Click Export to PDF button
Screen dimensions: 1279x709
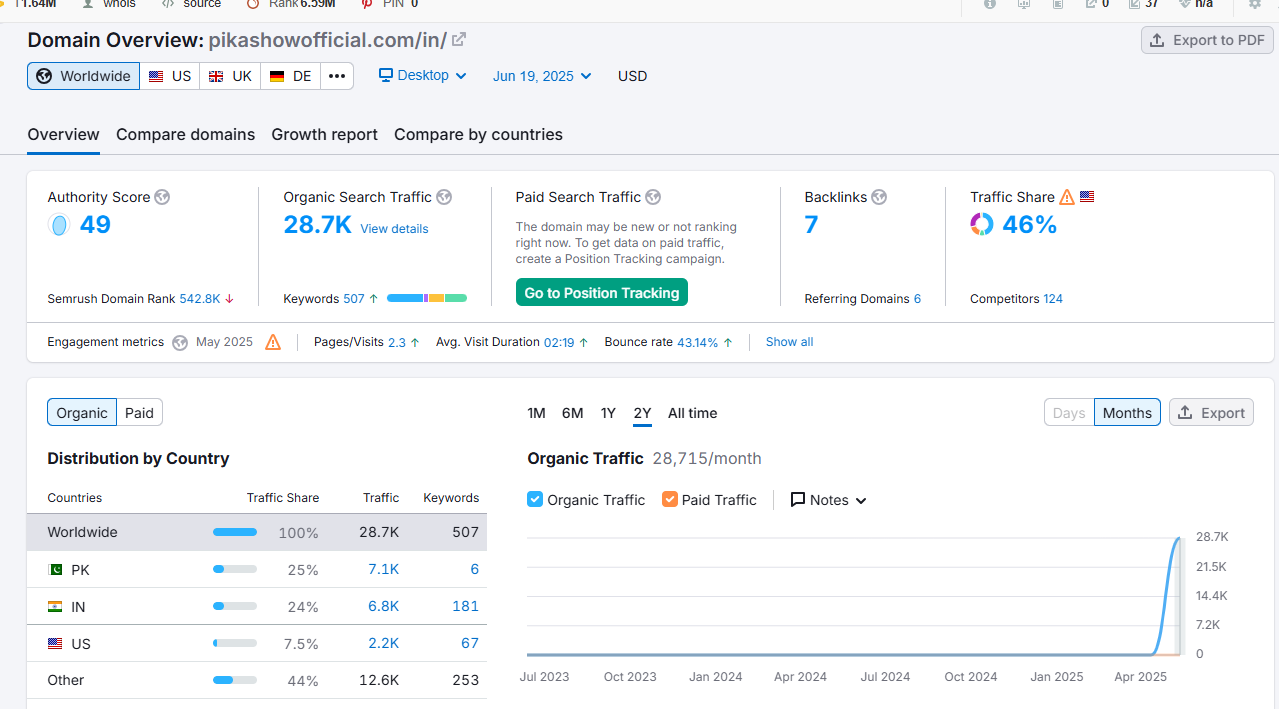1207,40
